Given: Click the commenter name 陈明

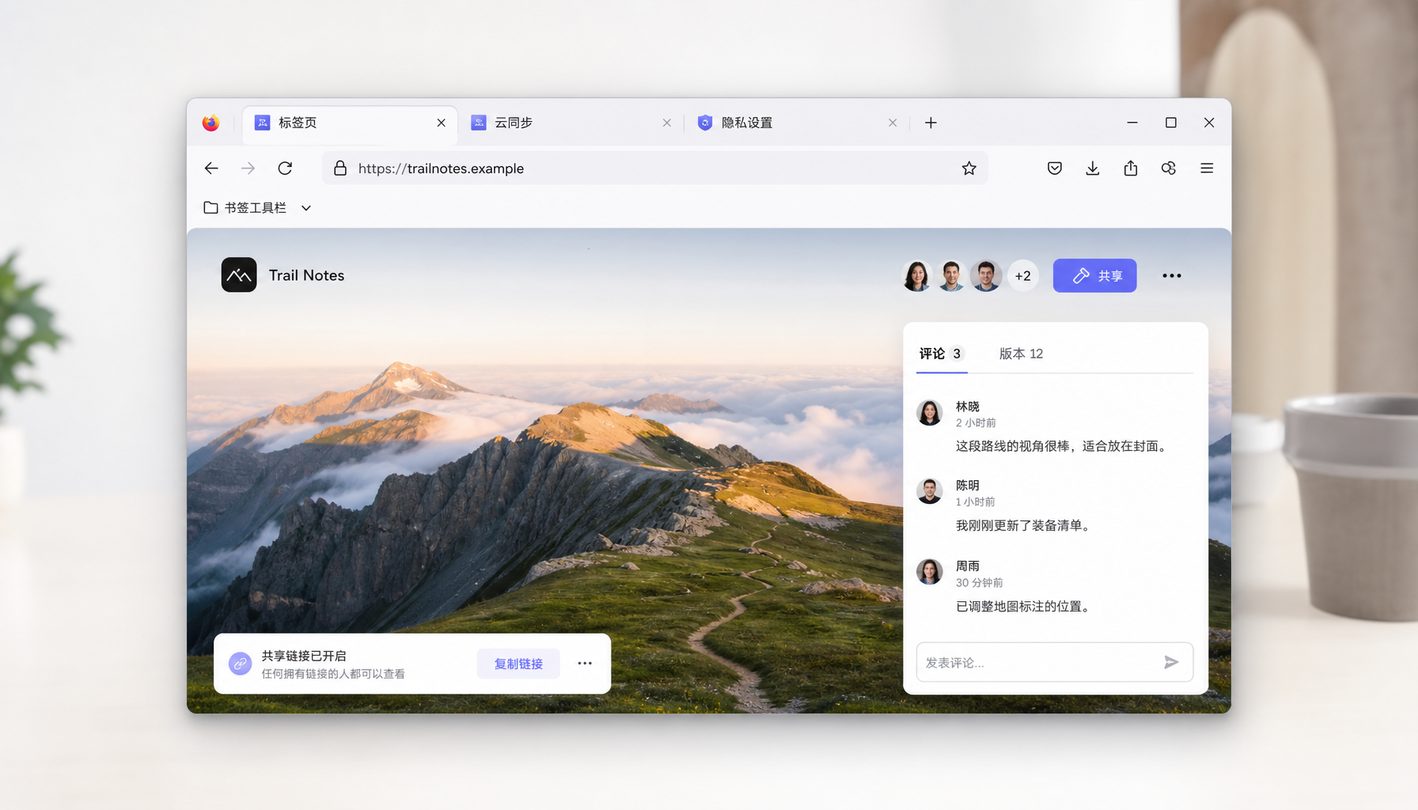Looking at the screenshot, I should coord(968,486).
